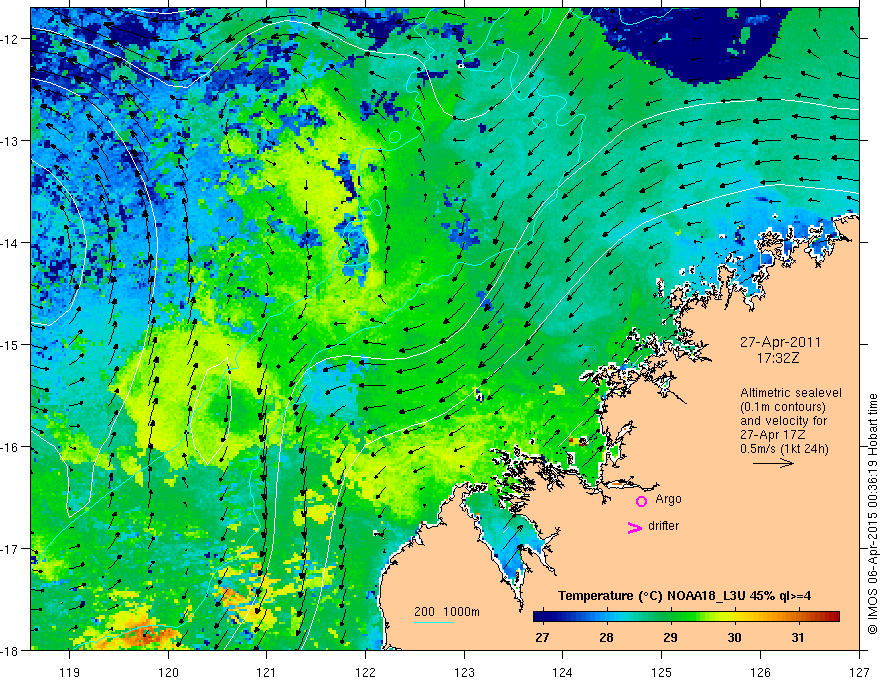
Task: Click the longitude label 126
Action: point(760,672)
